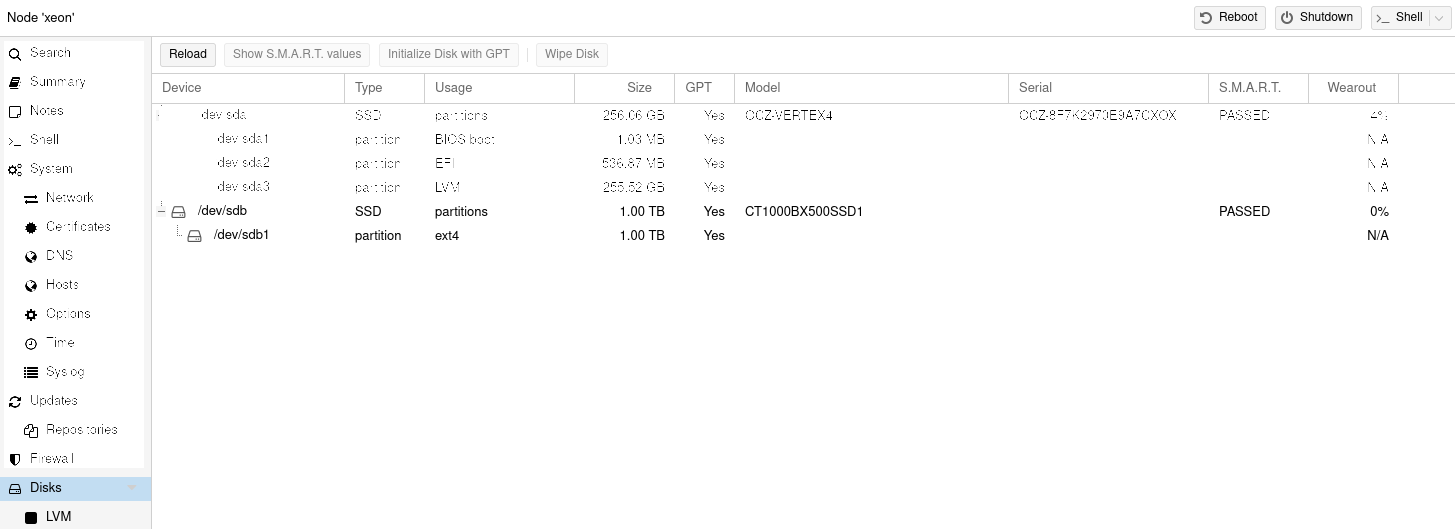The height and width of the screenshot is (529, 1455).
Task: Click the LVM square icon in sidebar
Action: pyautogui.click(x=31, y=518)
